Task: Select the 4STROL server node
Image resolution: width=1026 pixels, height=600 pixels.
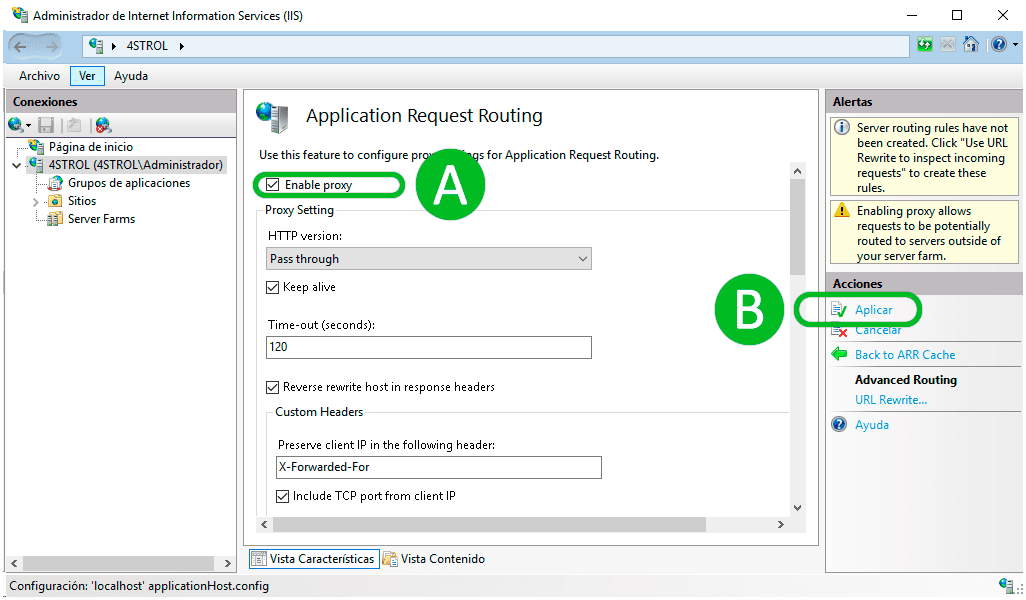Action: 135,165
